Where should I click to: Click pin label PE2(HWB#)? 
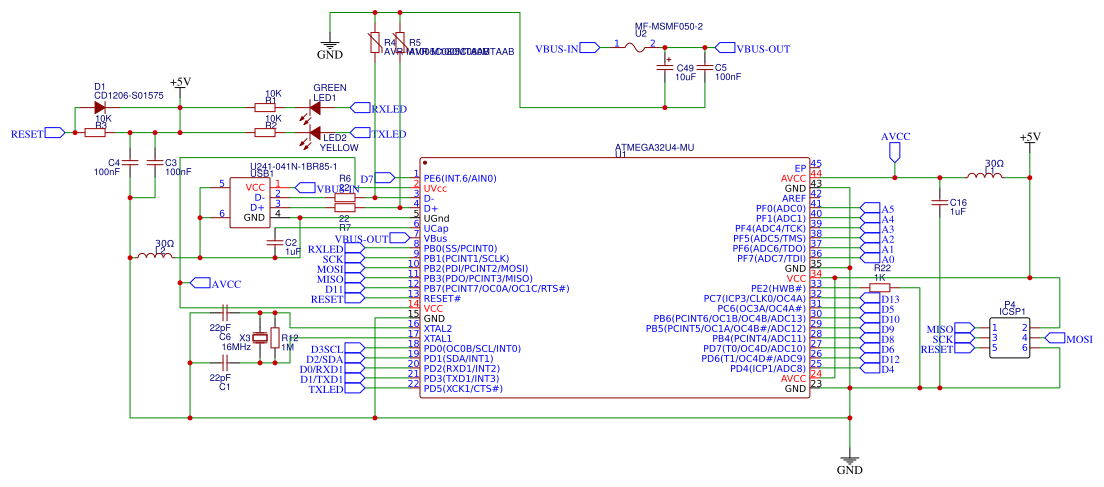click(778, 288)
